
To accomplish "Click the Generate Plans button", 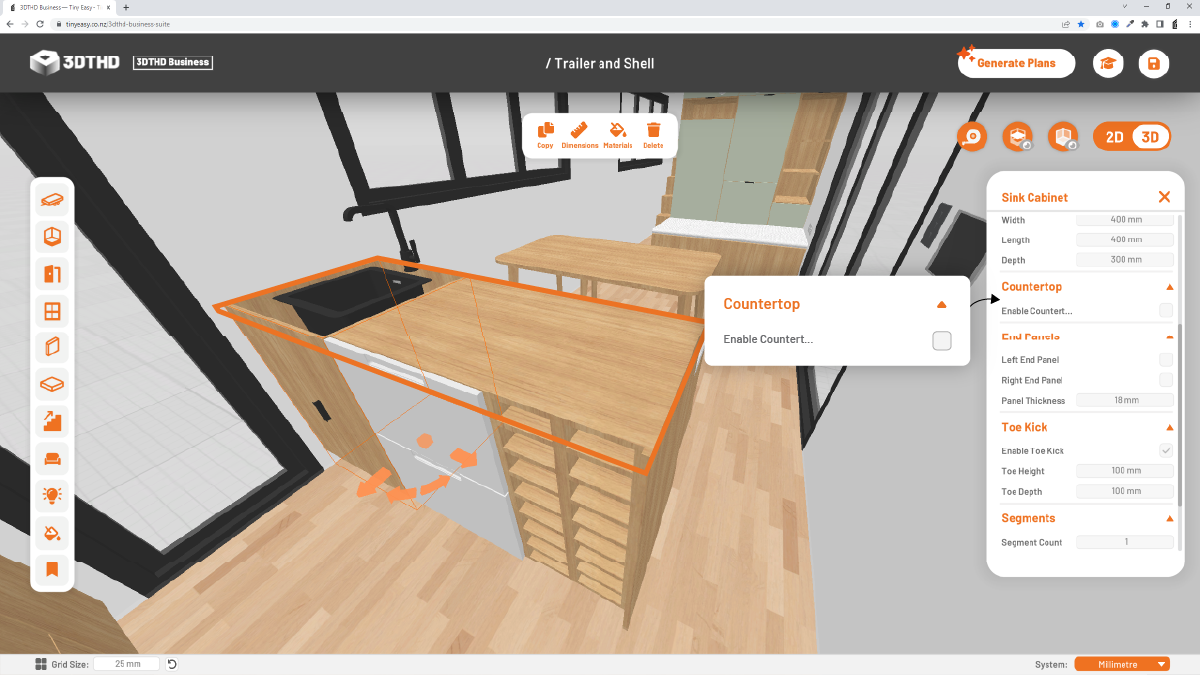I will pyautogui.click(x=1016, y=63).
